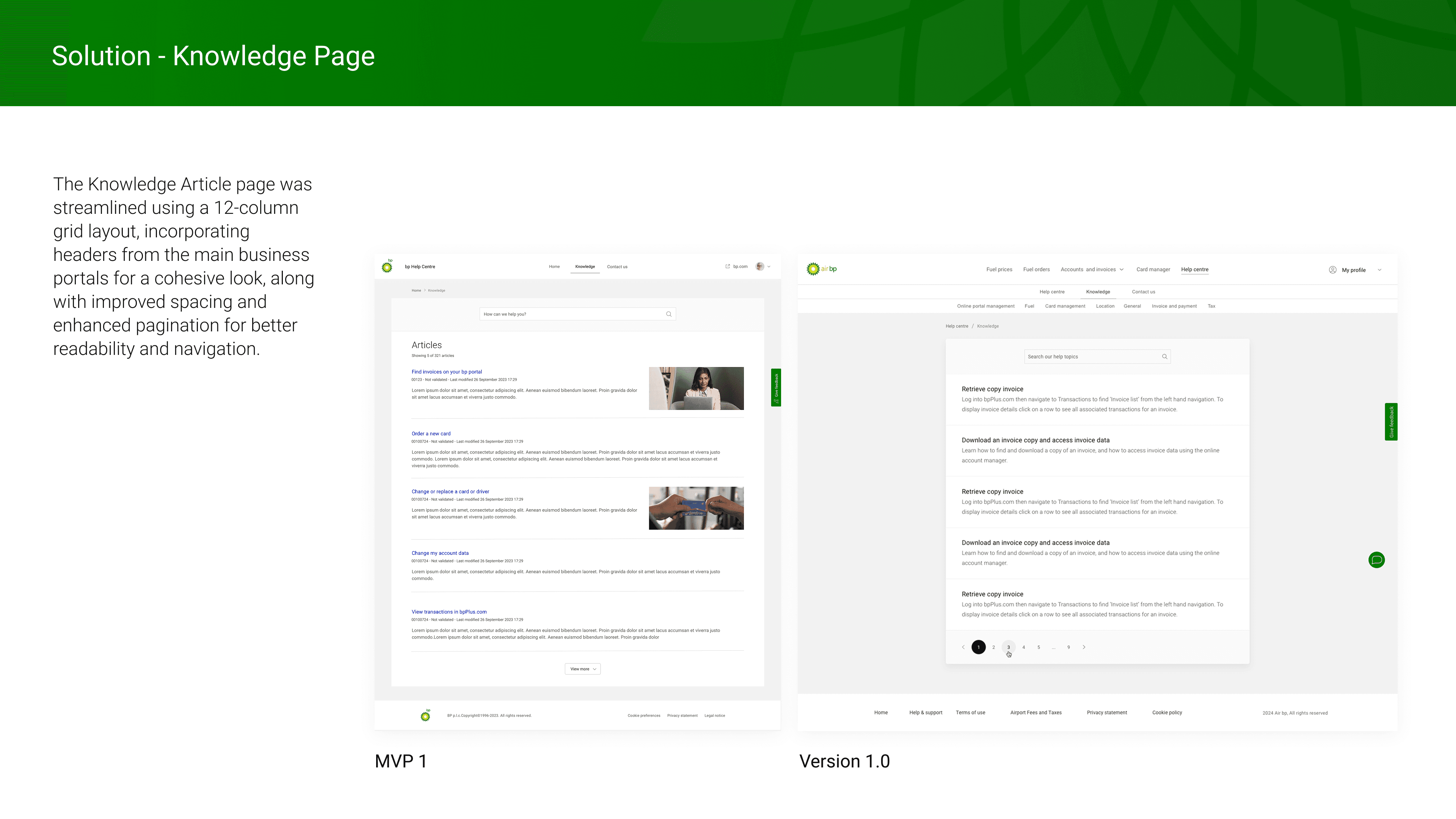Open the My profile dropdown chevron
Image resolution: width=1456 pixels, height=819 pixels.
tap(1379, 270)
